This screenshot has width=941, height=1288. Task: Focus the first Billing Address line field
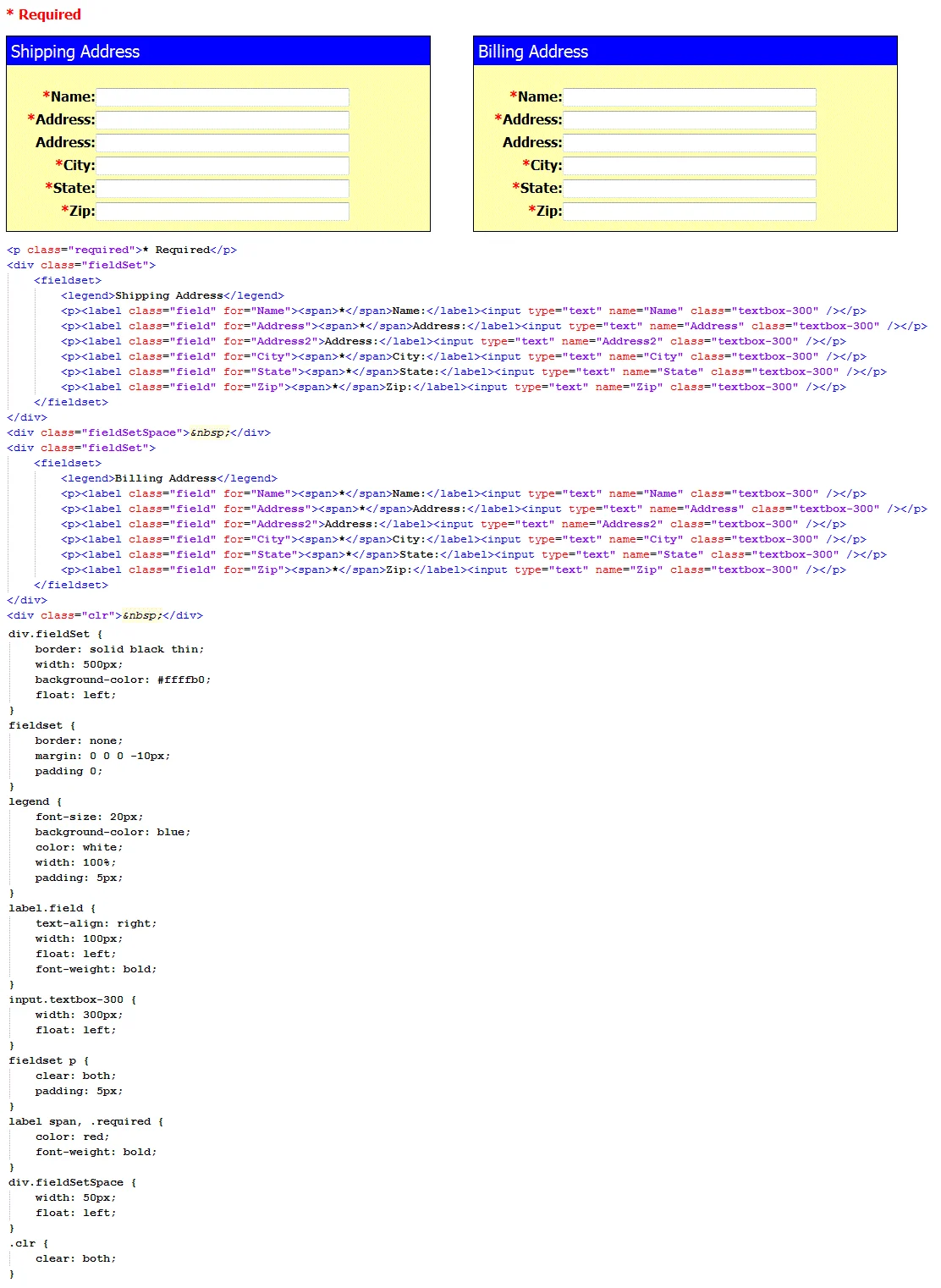click(690, 120)
